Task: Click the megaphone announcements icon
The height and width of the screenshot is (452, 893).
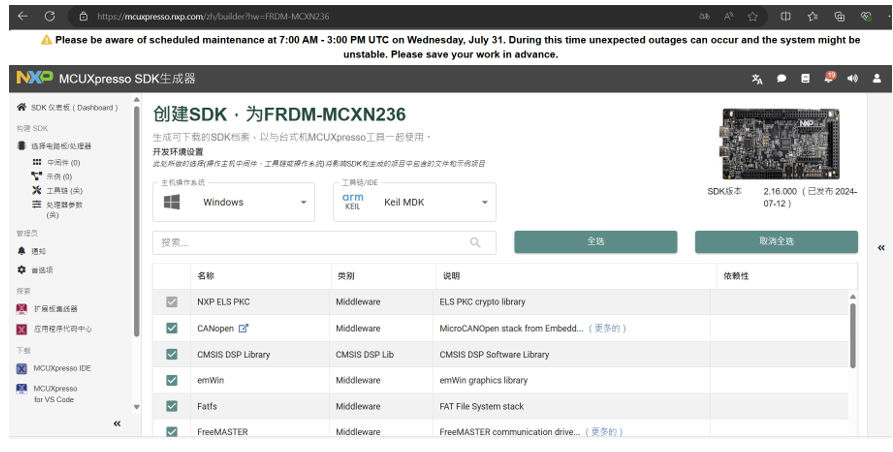Action: (853, 78)
